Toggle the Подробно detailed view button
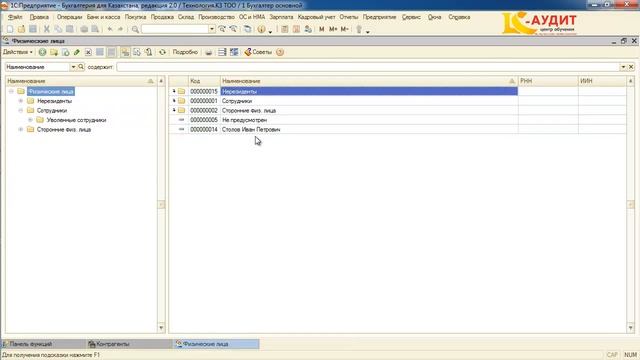Viewport: 640px width, 360px height. pyautogui.click(x=185, y=52)
